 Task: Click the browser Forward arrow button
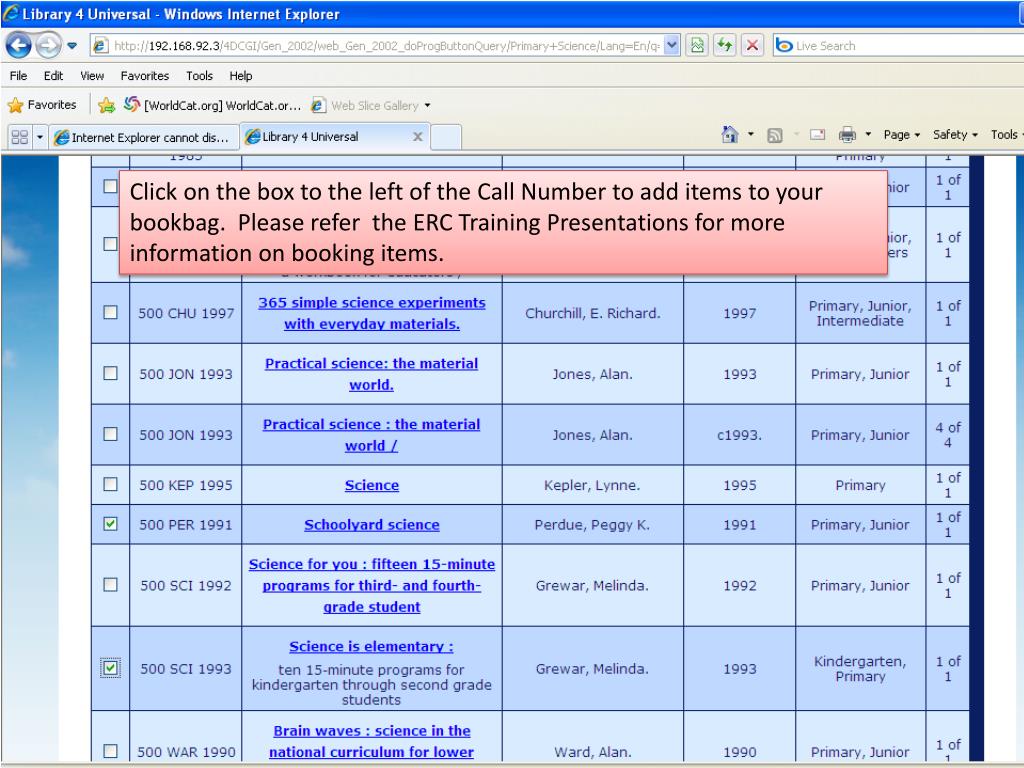point(48,46)
